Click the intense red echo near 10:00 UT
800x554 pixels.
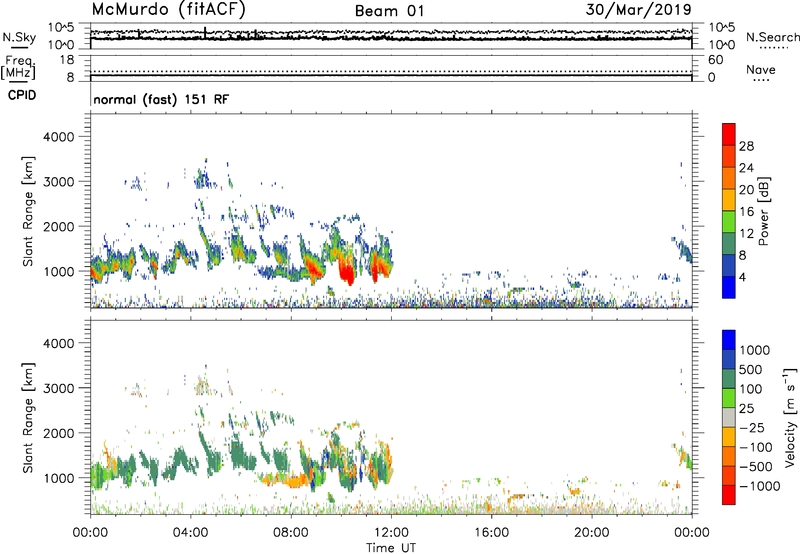click(x=346, y=270)
